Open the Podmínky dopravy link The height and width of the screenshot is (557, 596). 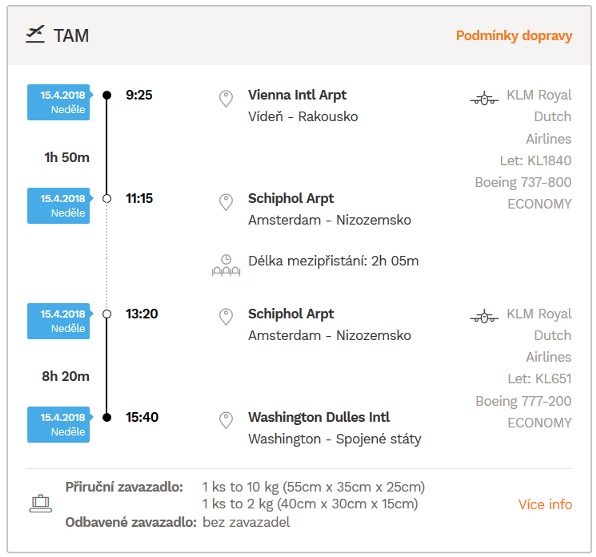[514, 35]
